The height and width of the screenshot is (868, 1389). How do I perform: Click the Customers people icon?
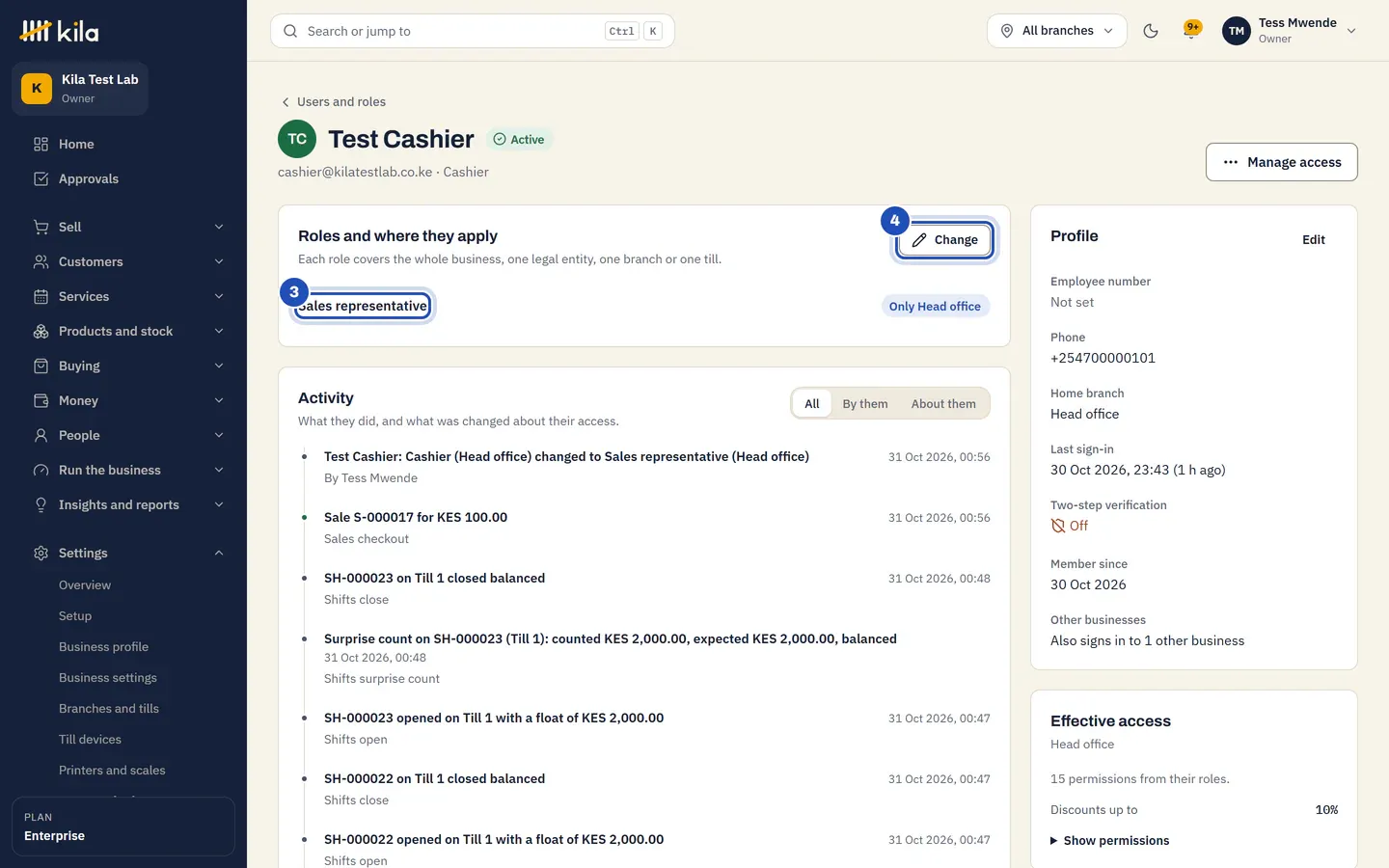[x=41, y=261]
